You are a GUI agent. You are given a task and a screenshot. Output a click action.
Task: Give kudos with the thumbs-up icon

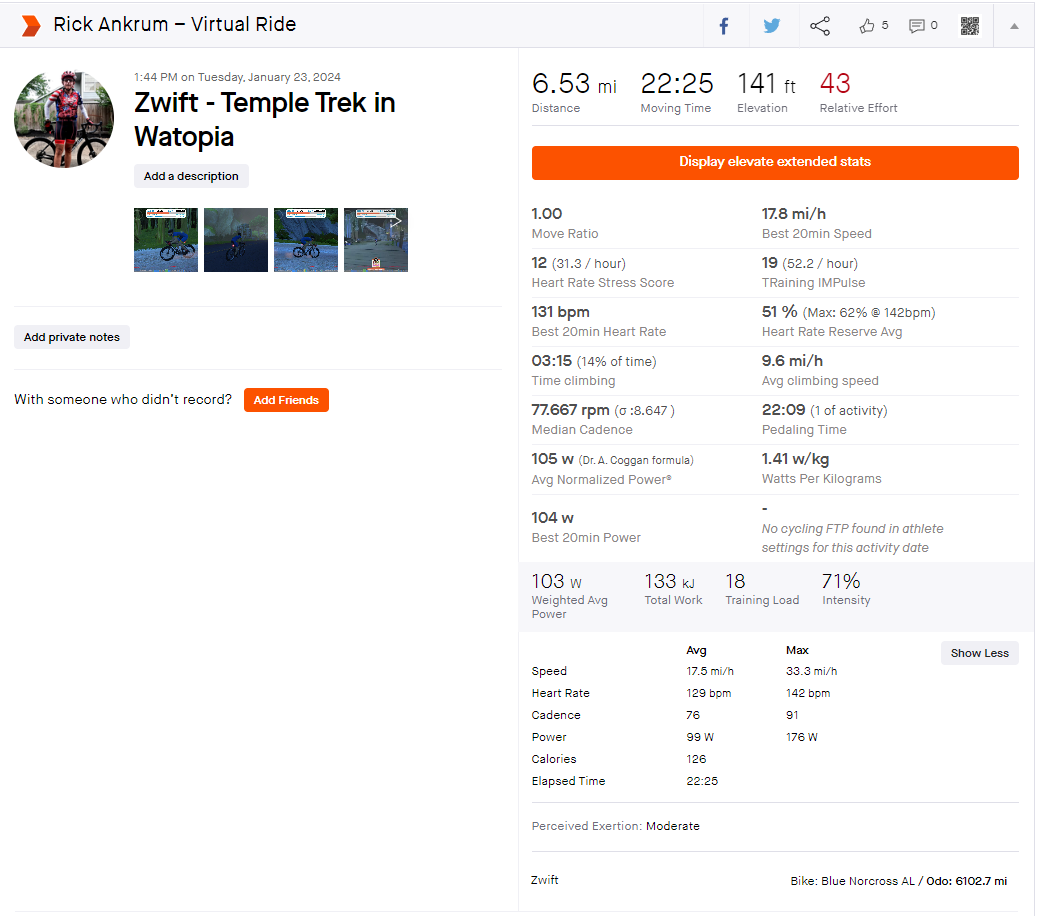(866, 26)
